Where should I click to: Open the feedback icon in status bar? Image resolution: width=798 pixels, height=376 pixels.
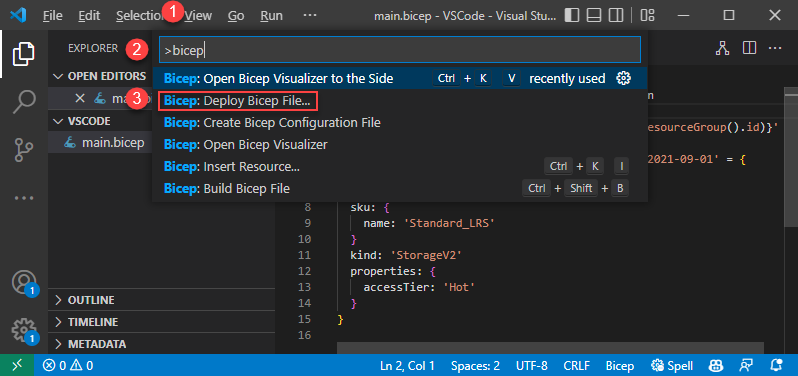[x=746, y=365]
